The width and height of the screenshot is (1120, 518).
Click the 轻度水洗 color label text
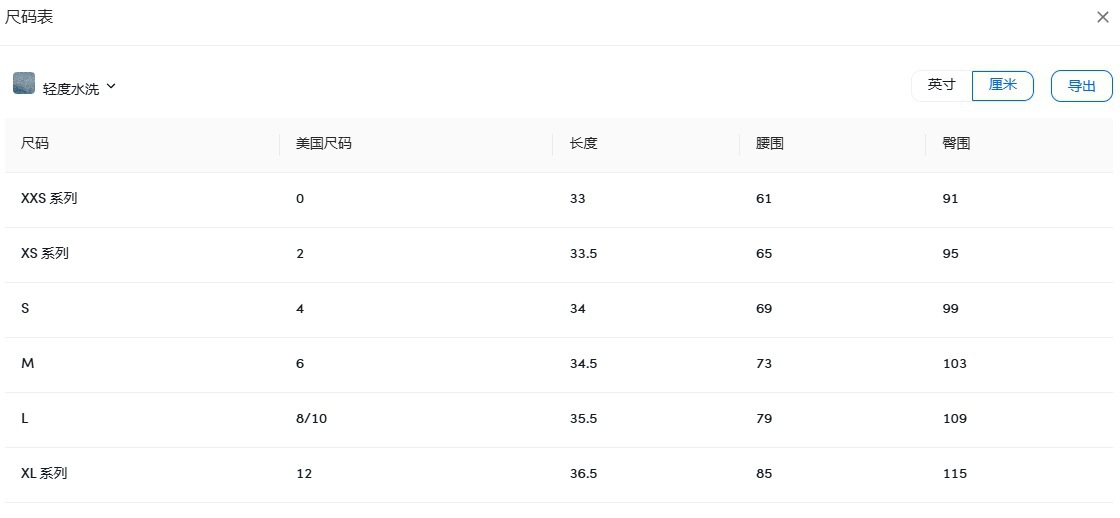coord(71,89)
